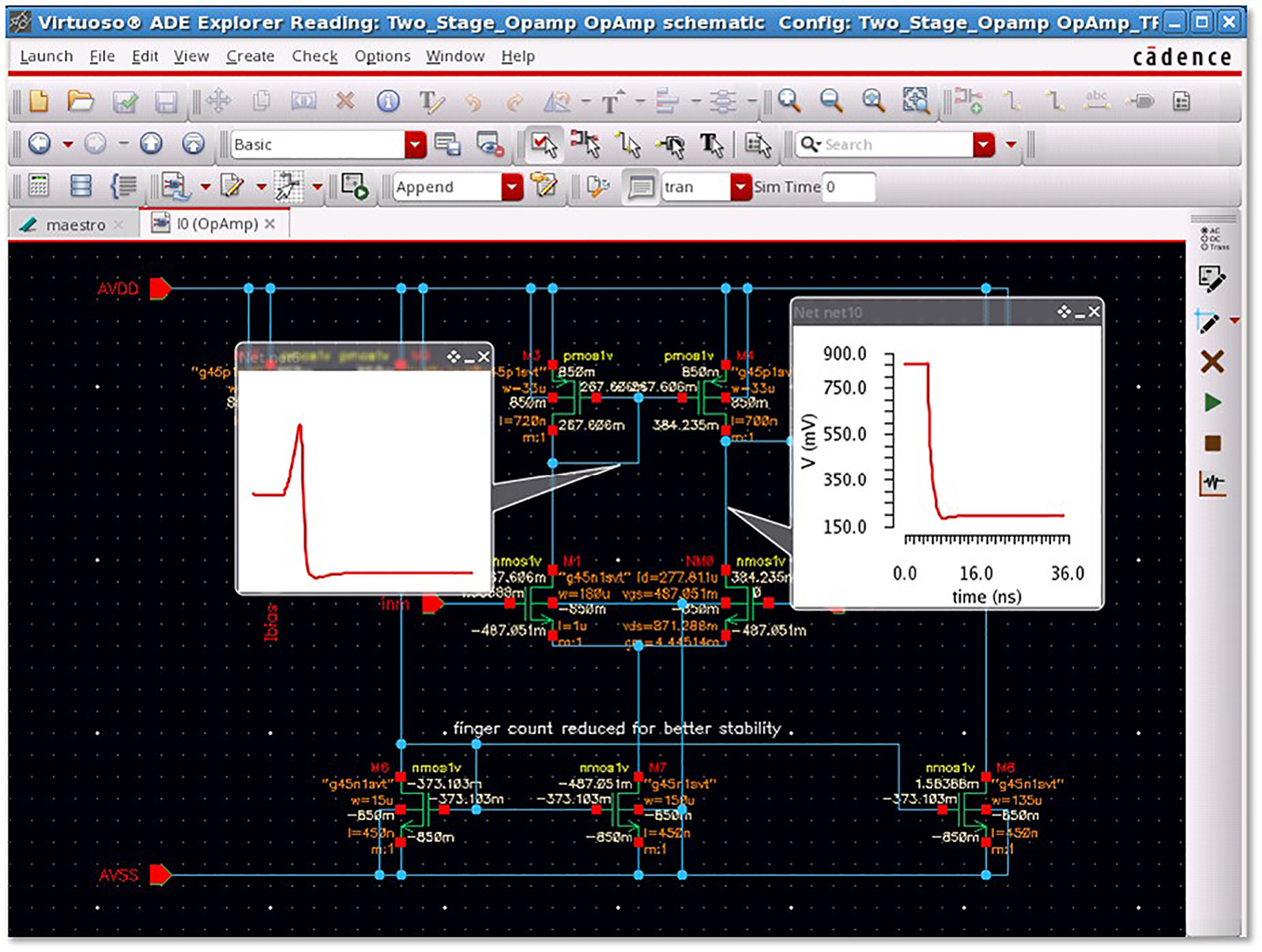This screenshot has height=952, width=1262.
Task: Select the Trans analysis radio button
Action: click(x=1205, y=247)
